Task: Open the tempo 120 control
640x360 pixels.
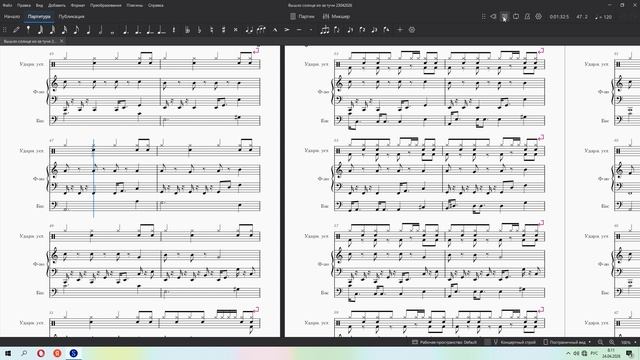Action: (604, 17)
